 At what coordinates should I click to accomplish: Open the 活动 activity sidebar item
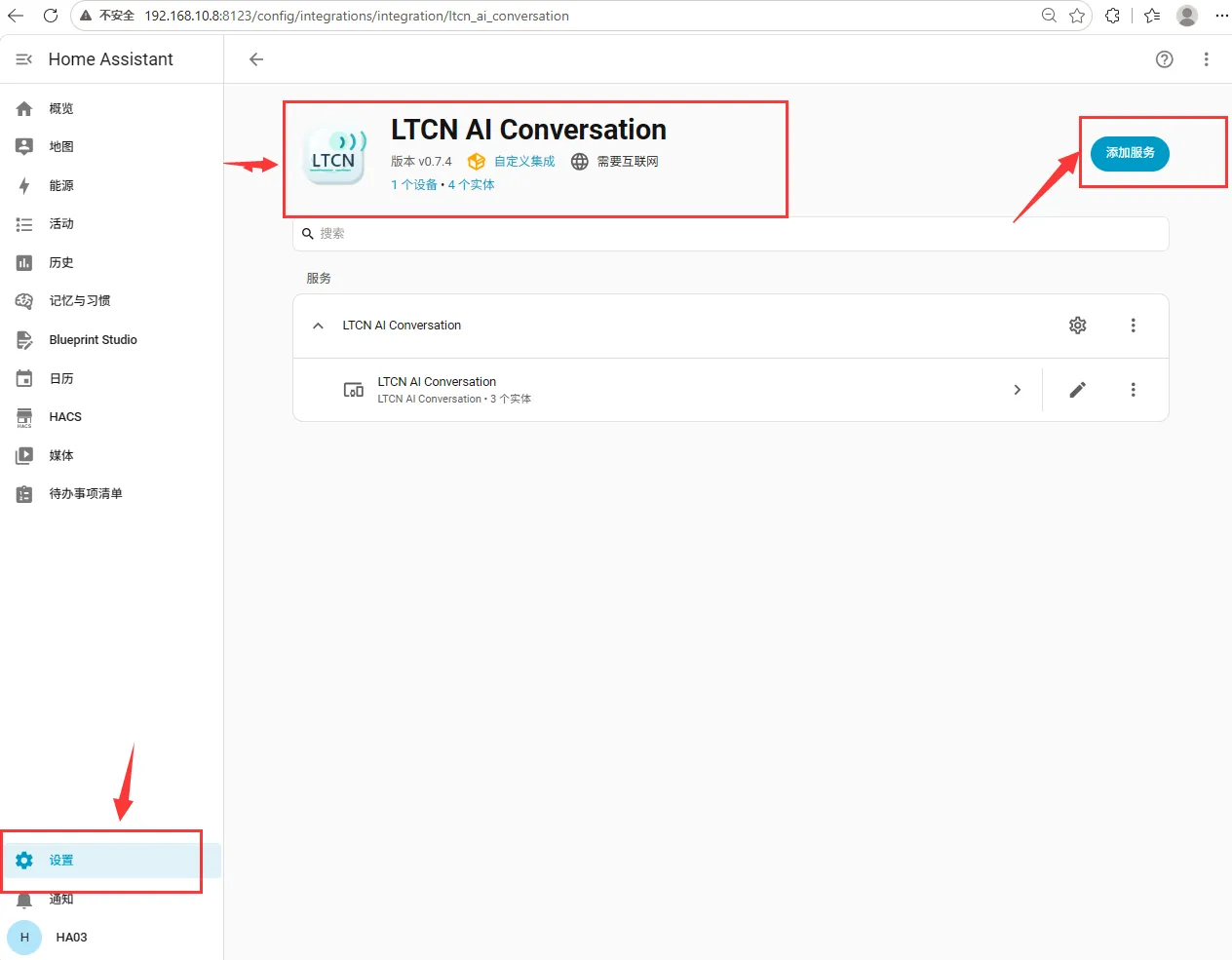pyautogui.click(x=111, y=224)
